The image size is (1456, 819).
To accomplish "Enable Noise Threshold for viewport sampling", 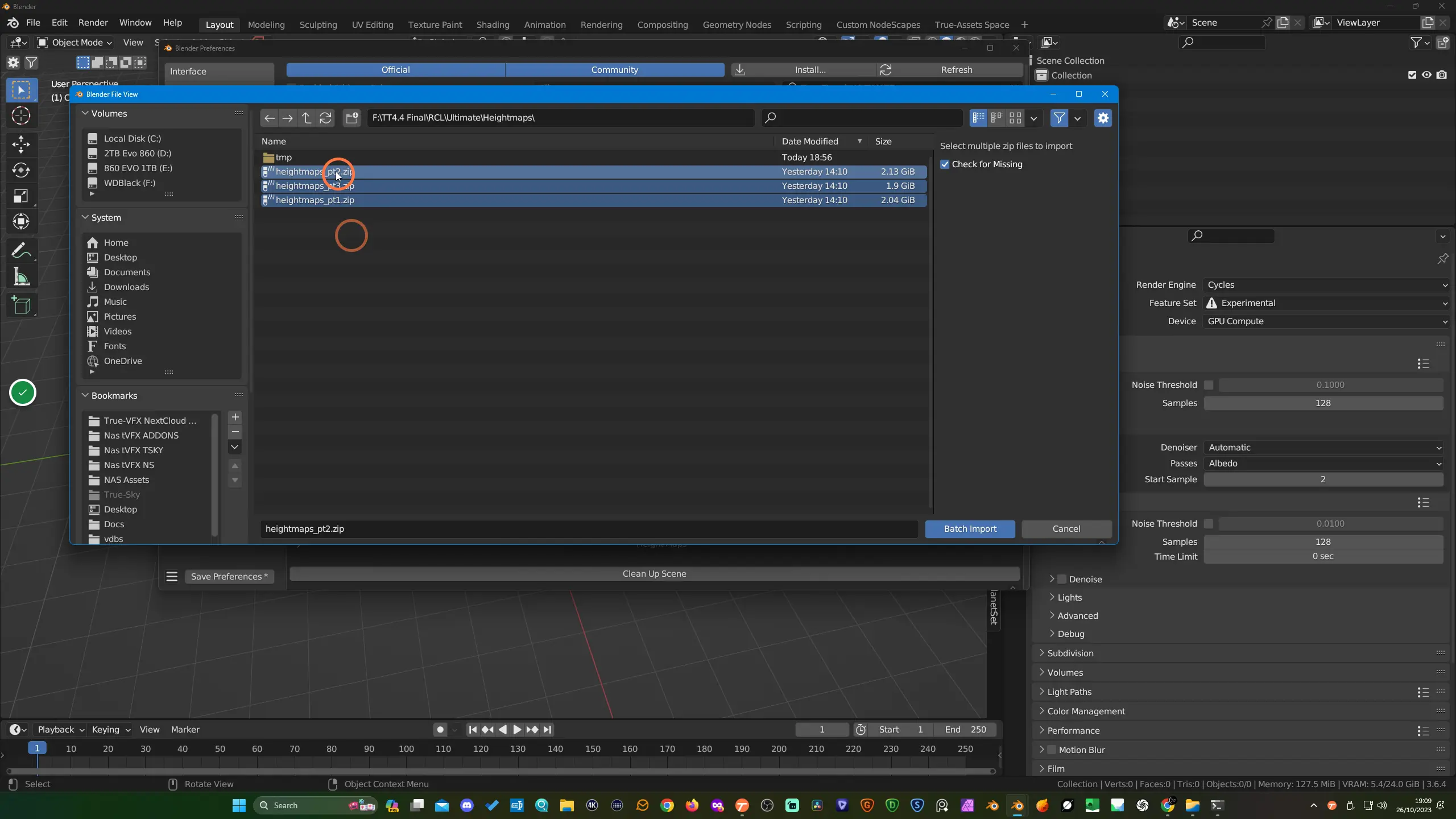I will pyautogui.click(x=1209, y=385).
